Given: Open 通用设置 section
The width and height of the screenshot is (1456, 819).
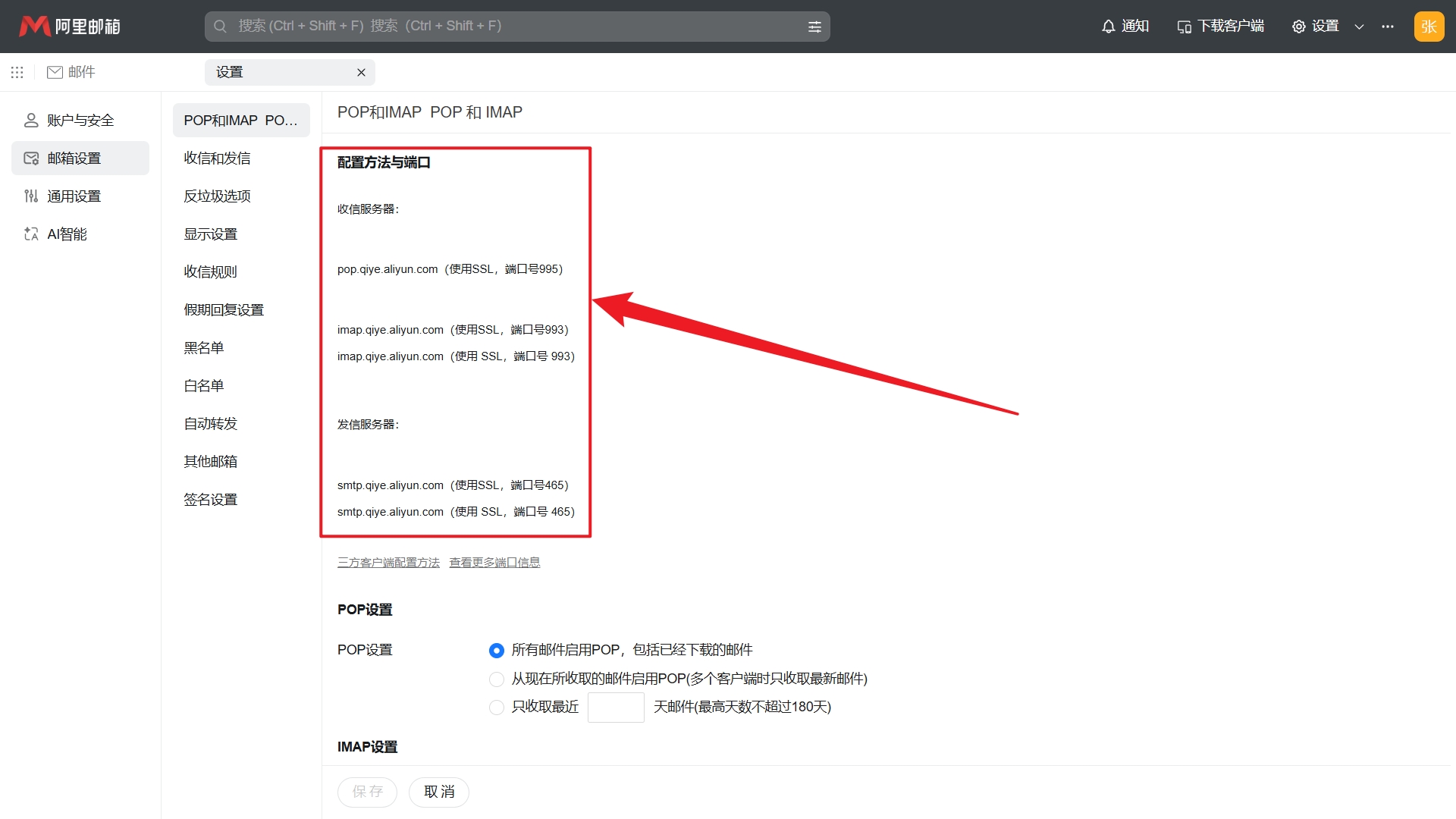Looking at the screenshot, I should pos(80,196).
